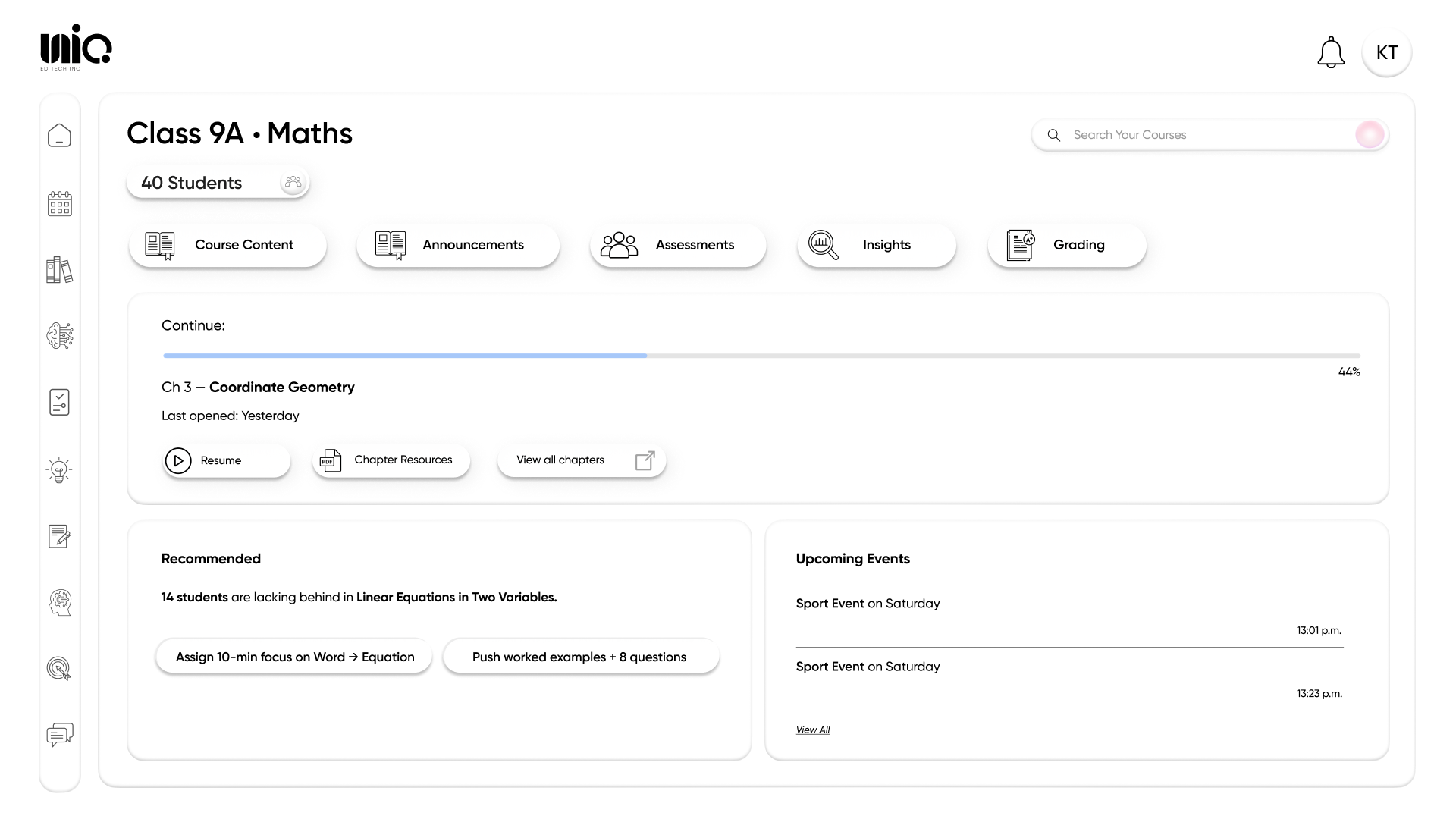Open the notifications bell icon
The image size is (1456, 819).
pyautogui.click(x=1330, y=52)
